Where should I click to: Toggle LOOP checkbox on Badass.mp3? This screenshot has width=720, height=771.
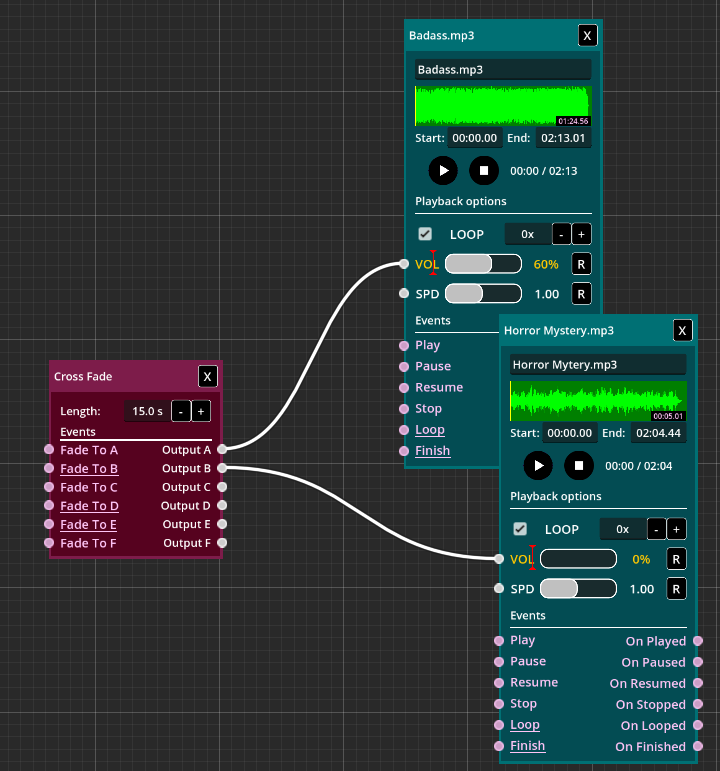(425, 234)
